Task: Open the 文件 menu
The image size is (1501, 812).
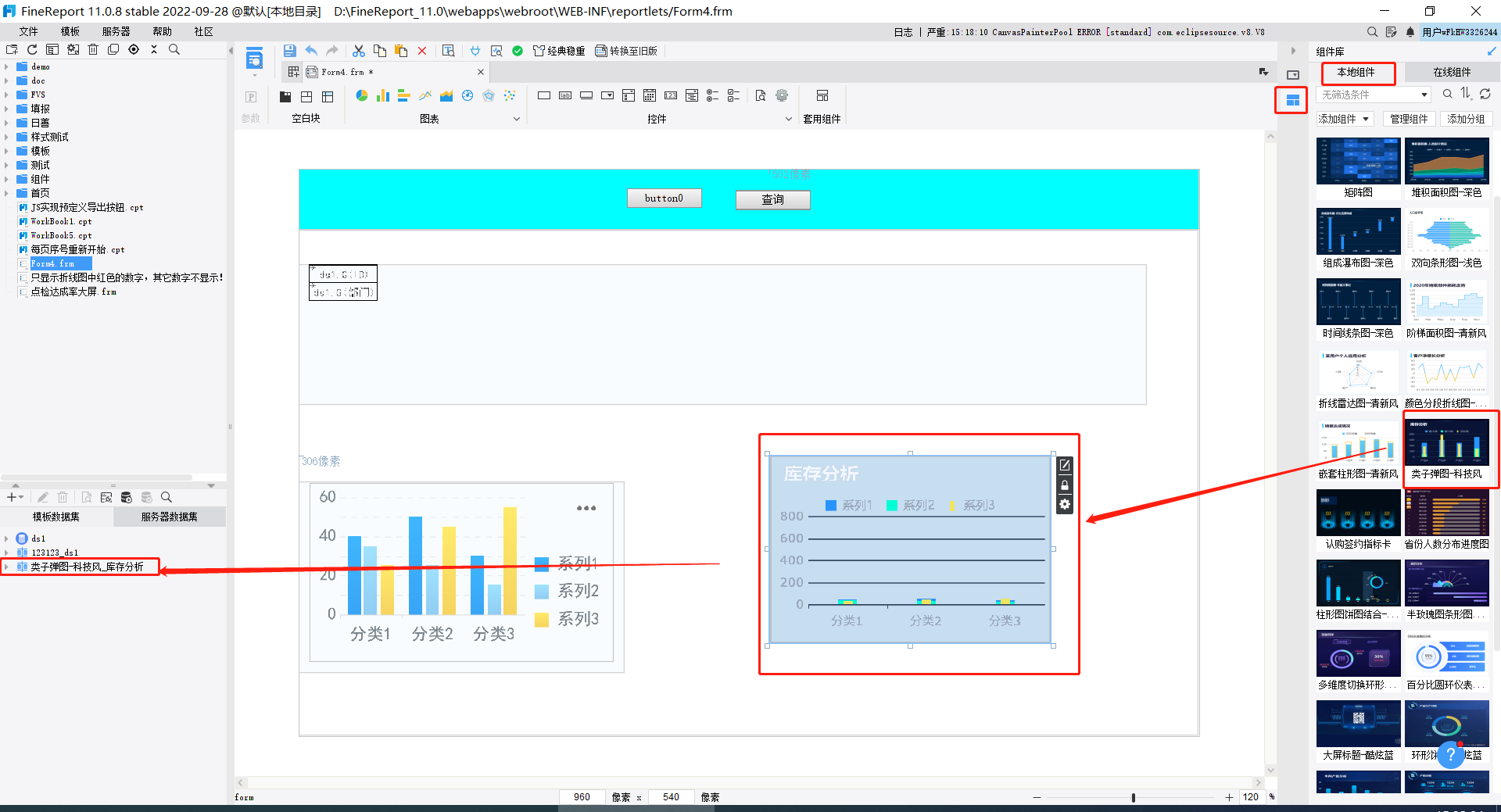Action: click(x=29, y=31)
